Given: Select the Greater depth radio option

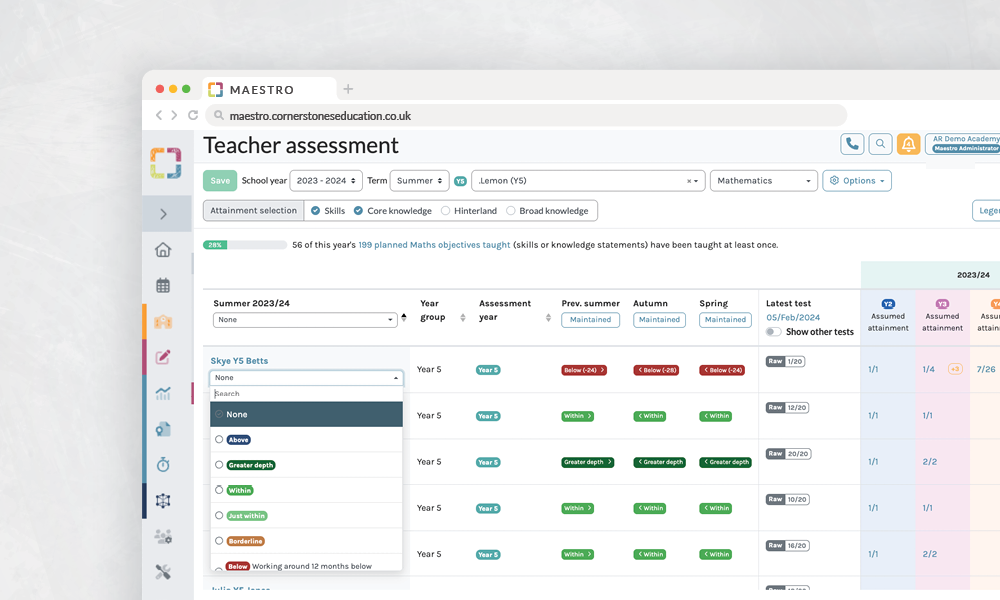Looking at the screenshot, I should (219, 465).
